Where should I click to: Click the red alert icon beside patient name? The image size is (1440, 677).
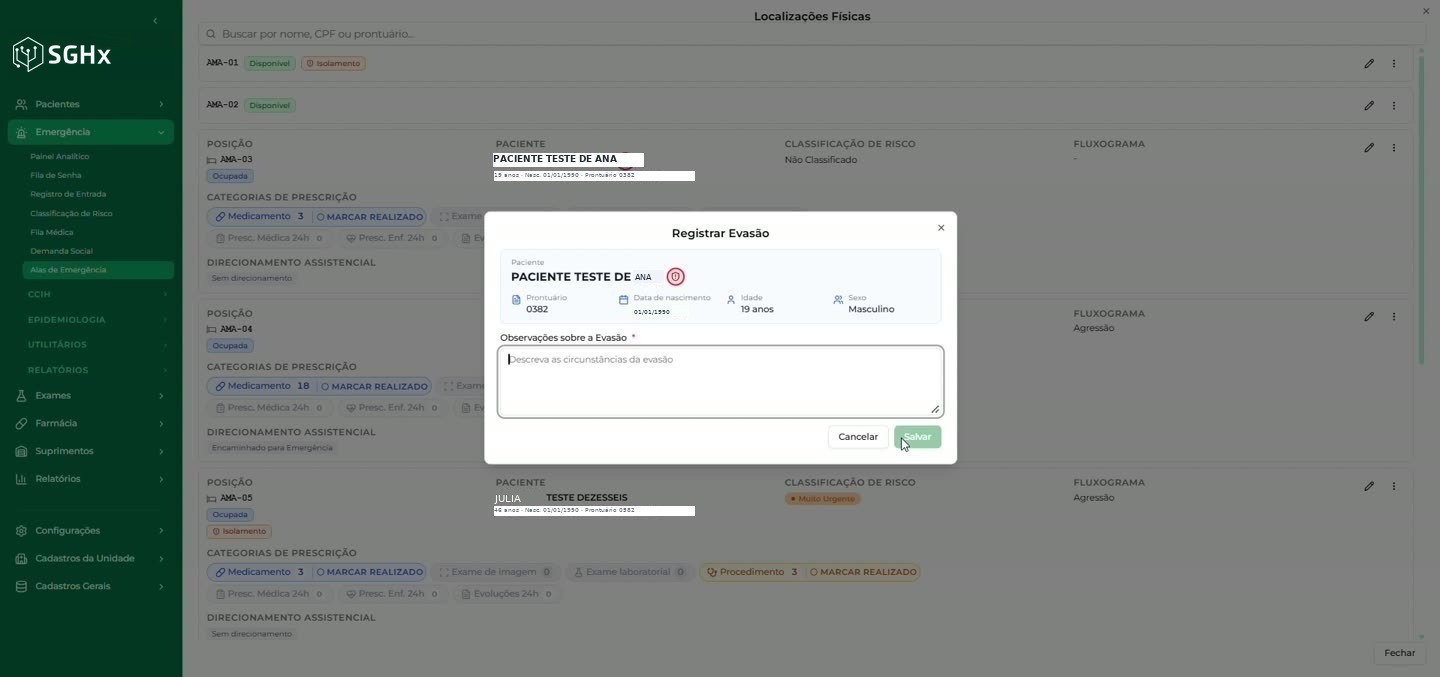(676, 277)
